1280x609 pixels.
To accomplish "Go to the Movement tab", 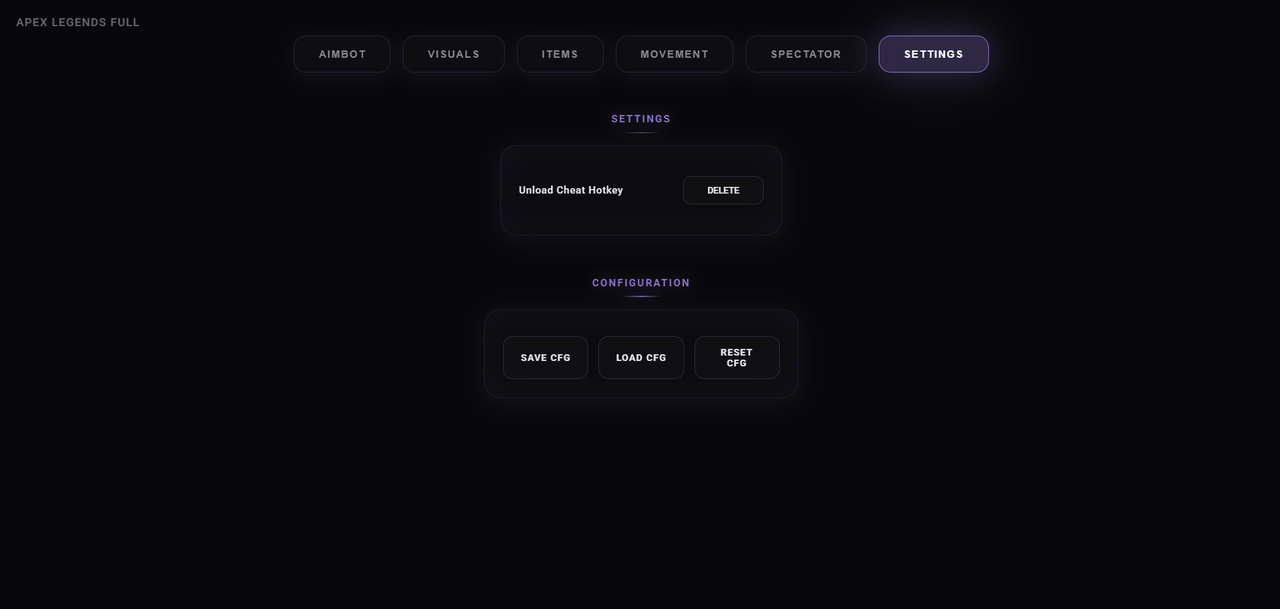I will (x=674, y=54).
